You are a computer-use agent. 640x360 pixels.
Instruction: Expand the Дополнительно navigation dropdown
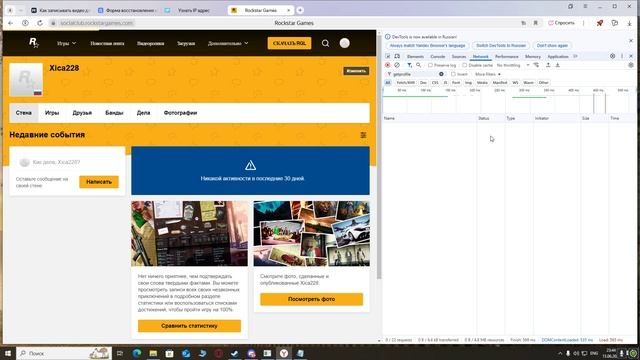(x=228, y=43)
